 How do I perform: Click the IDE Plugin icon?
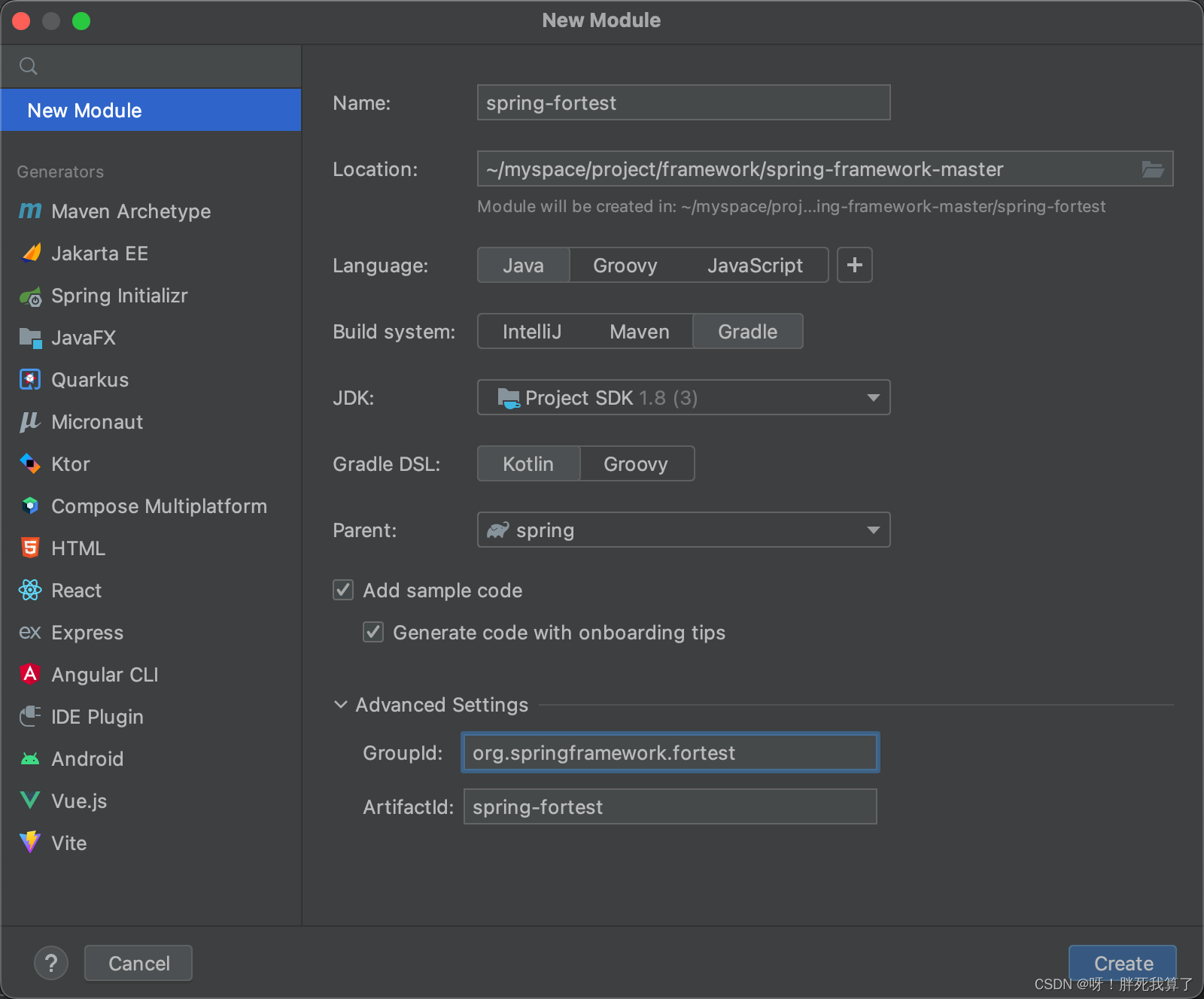[x=30, y=717]
